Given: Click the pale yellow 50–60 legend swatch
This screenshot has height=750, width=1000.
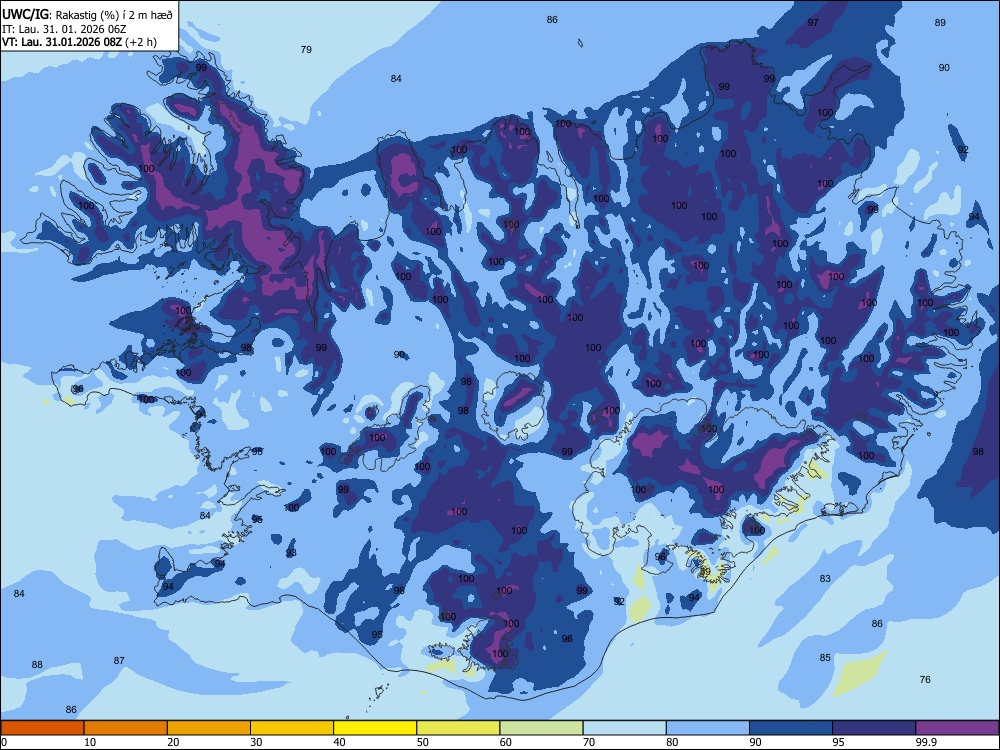Looking at the screenshot, I should 459,728.
